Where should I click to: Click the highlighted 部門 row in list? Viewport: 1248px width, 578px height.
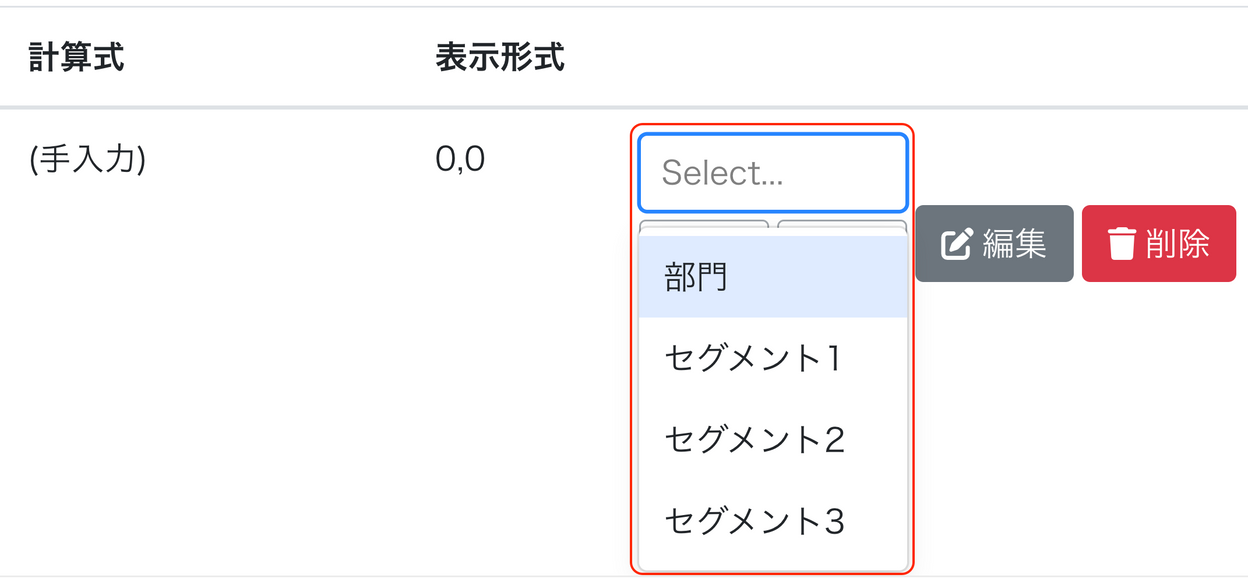click(773, 277)
